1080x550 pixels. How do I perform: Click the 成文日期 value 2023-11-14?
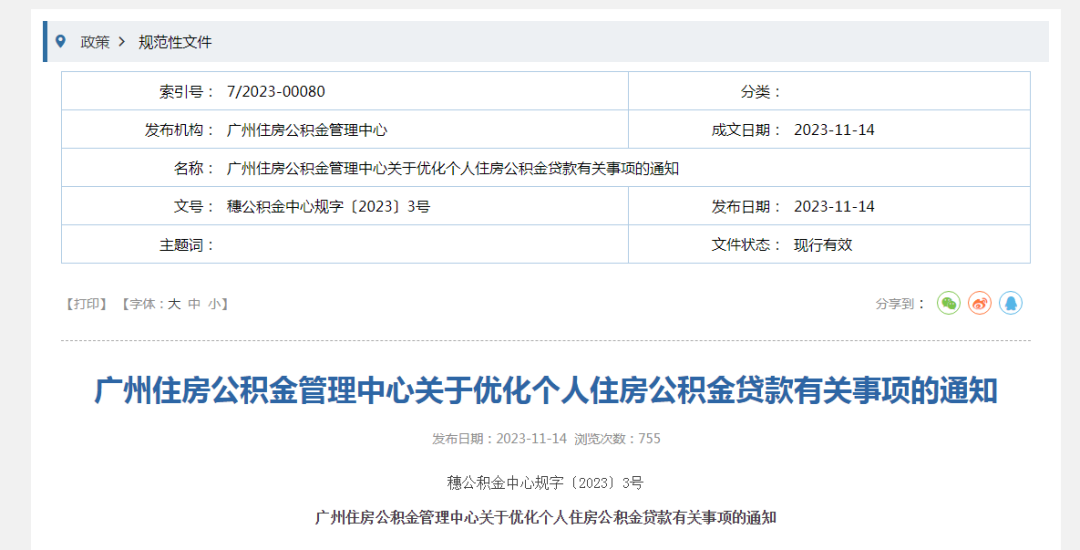[x=834, y=130]
